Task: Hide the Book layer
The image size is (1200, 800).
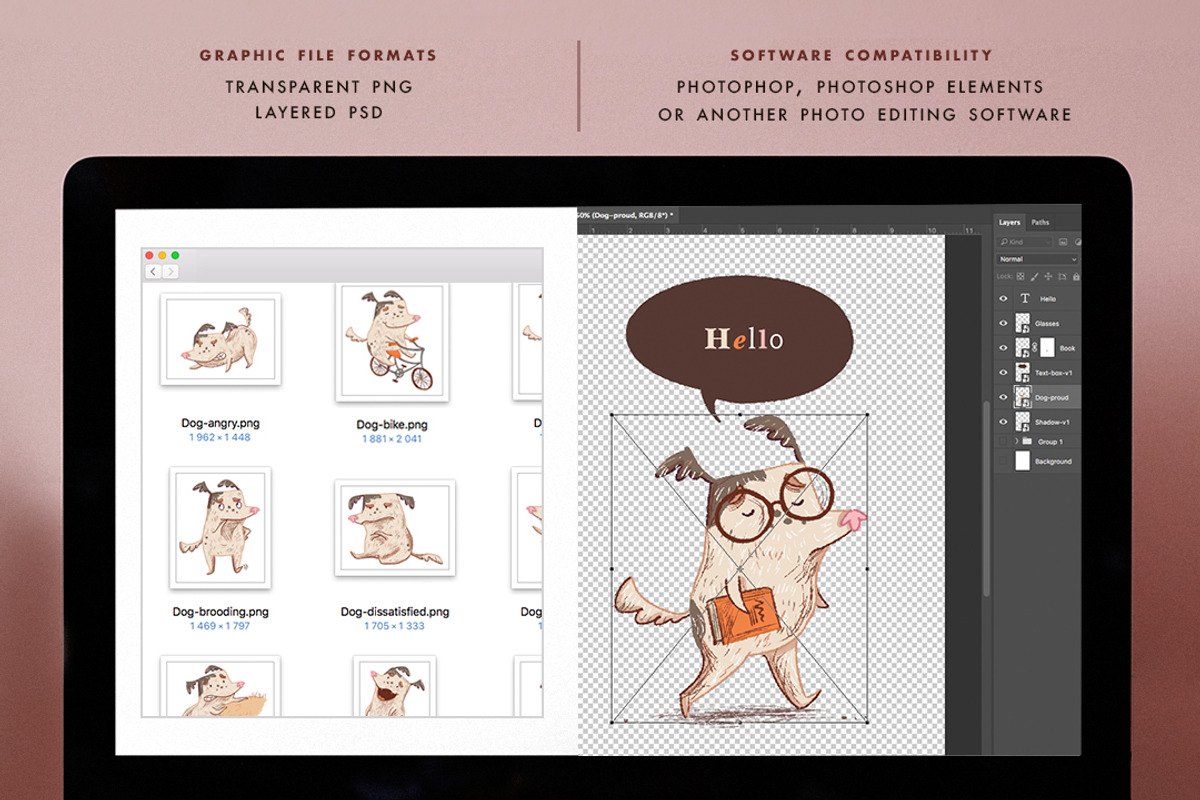Action: point(1003,348)
